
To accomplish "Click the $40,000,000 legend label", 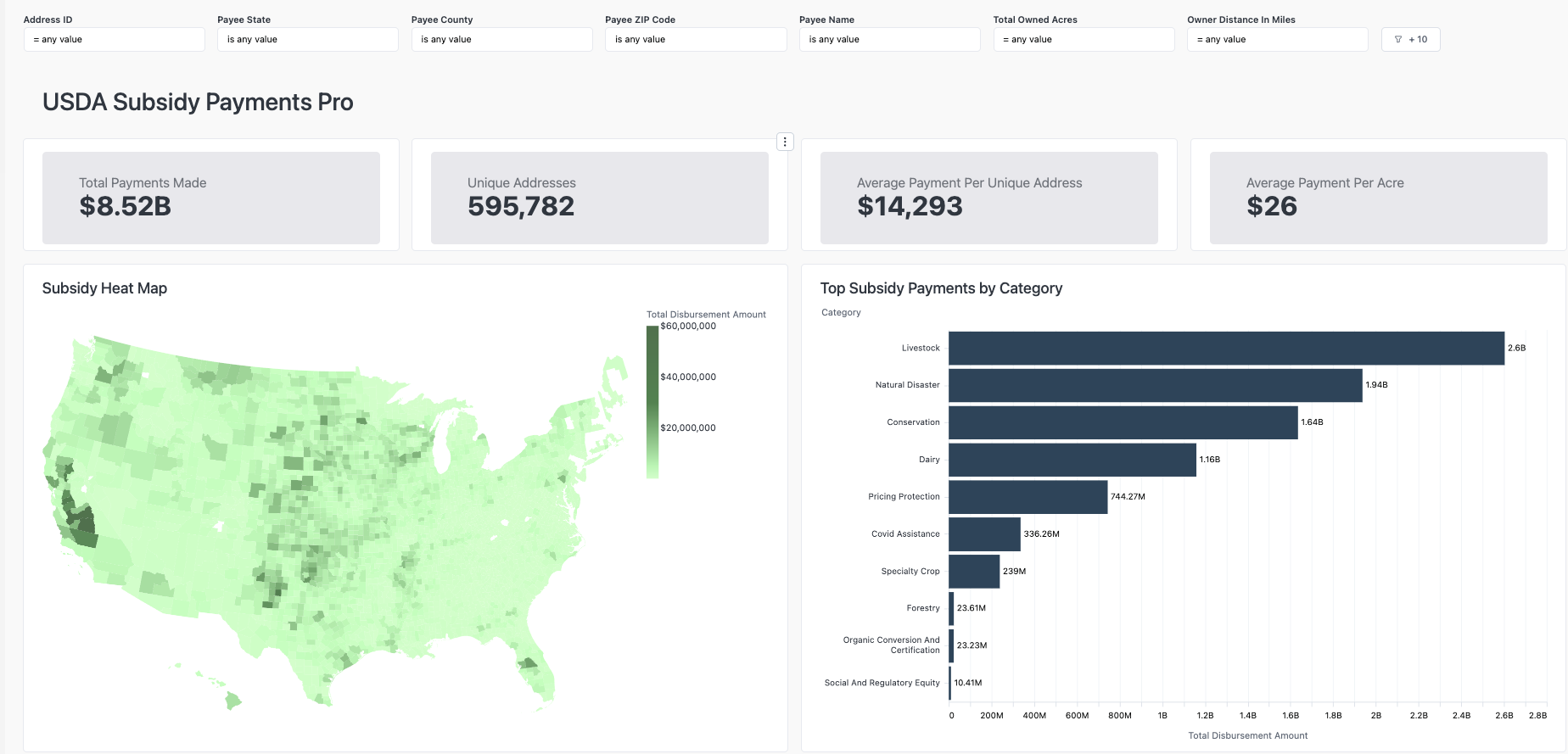I will pos(688,377).
